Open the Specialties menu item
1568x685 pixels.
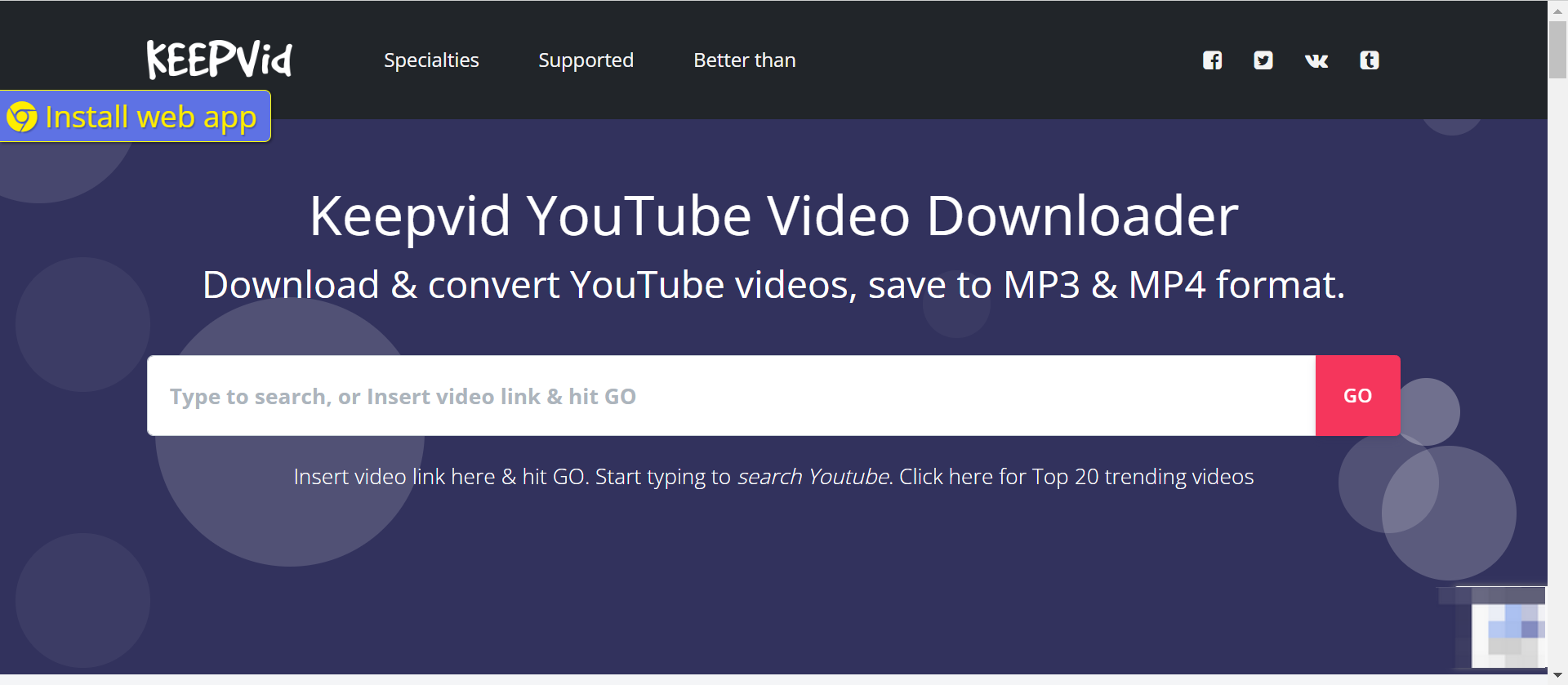[x=431, y=60]
